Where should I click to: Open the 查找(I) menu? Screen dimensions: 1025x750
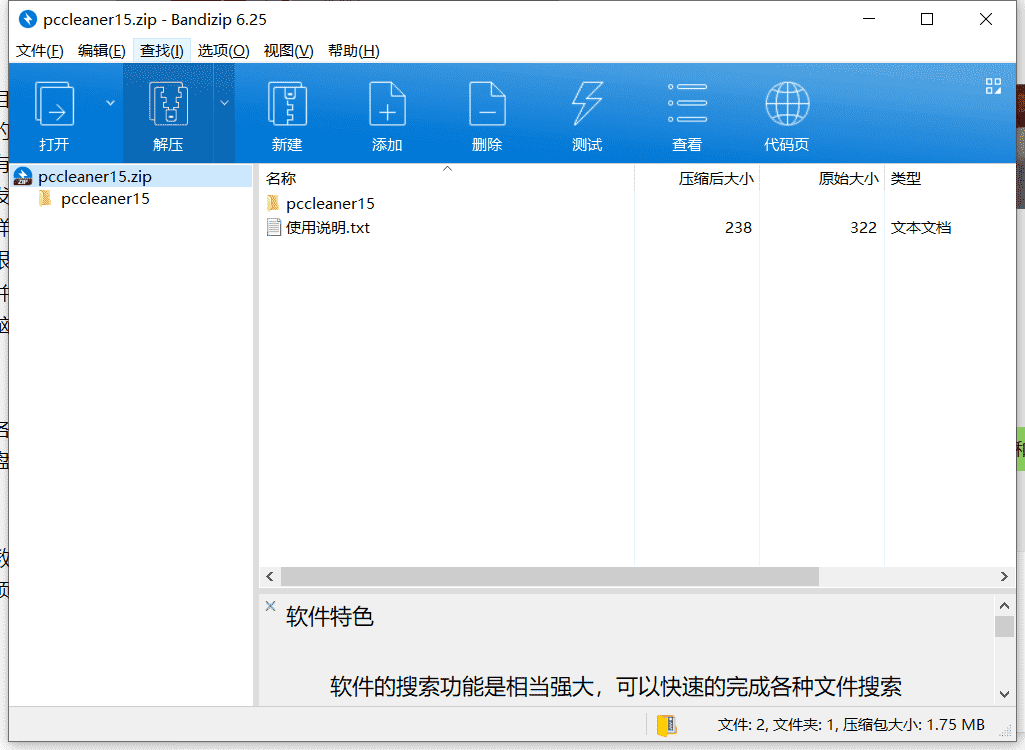pyautogui.click(x=161, y=51)
